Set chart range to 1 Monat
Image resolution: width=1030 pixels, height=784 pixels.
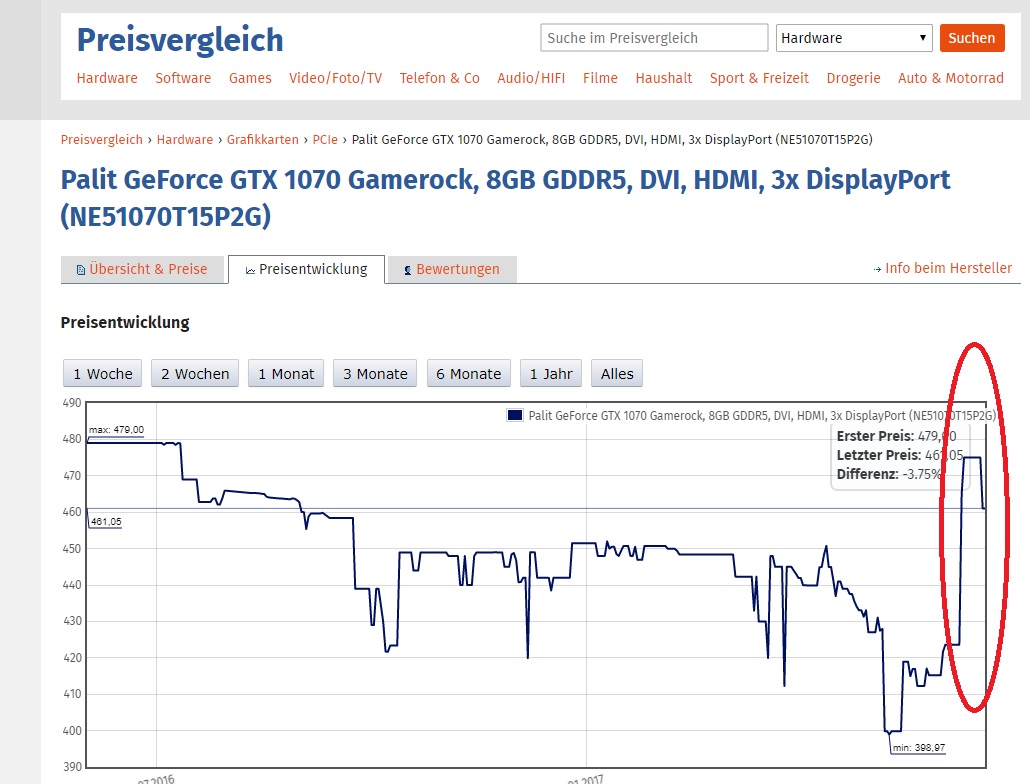(286, 374)
